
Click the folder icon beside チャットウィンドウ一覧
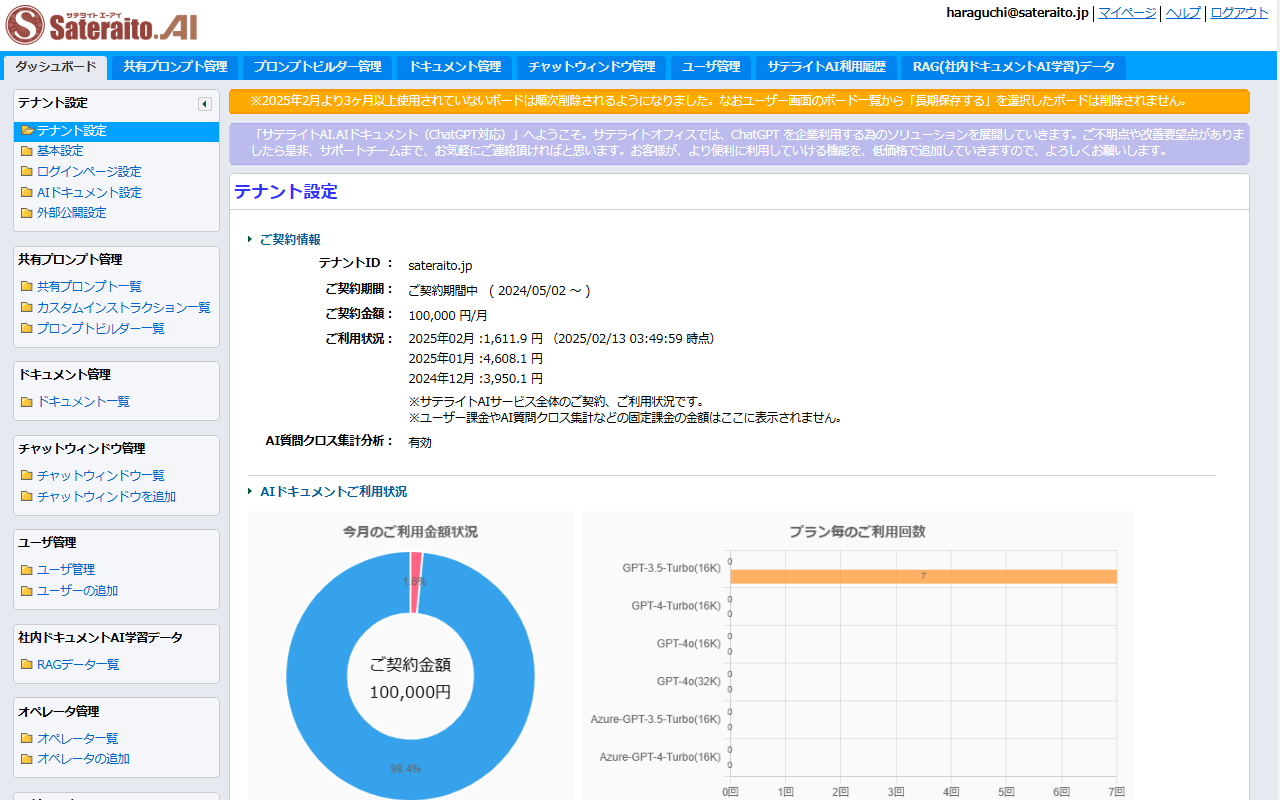(x=25, y=475)
